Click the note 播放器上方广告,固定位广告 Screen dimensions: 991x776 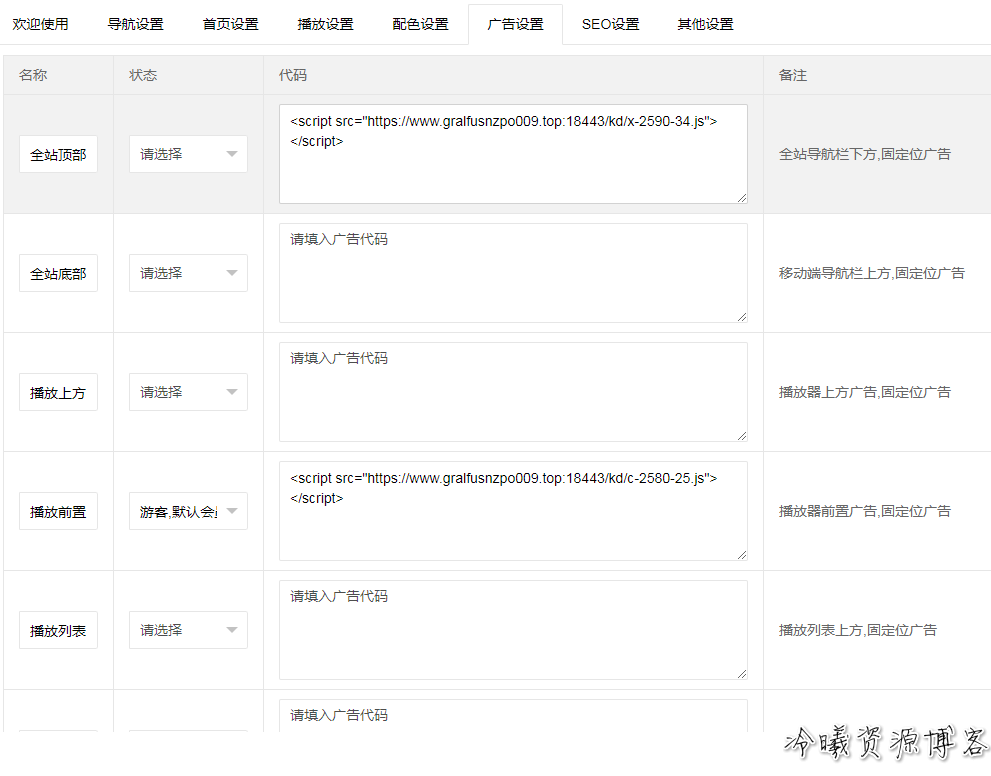point(865,392)
